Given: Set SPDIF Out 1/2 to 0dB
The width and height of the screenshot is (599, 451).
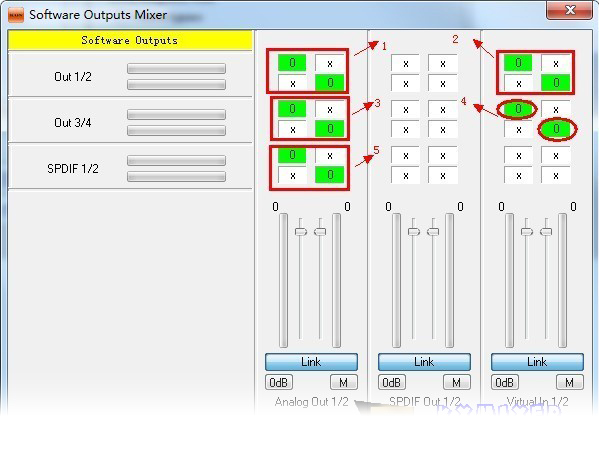Looking at the screenshot, I should pyautogui.click(x=392, y=382).
